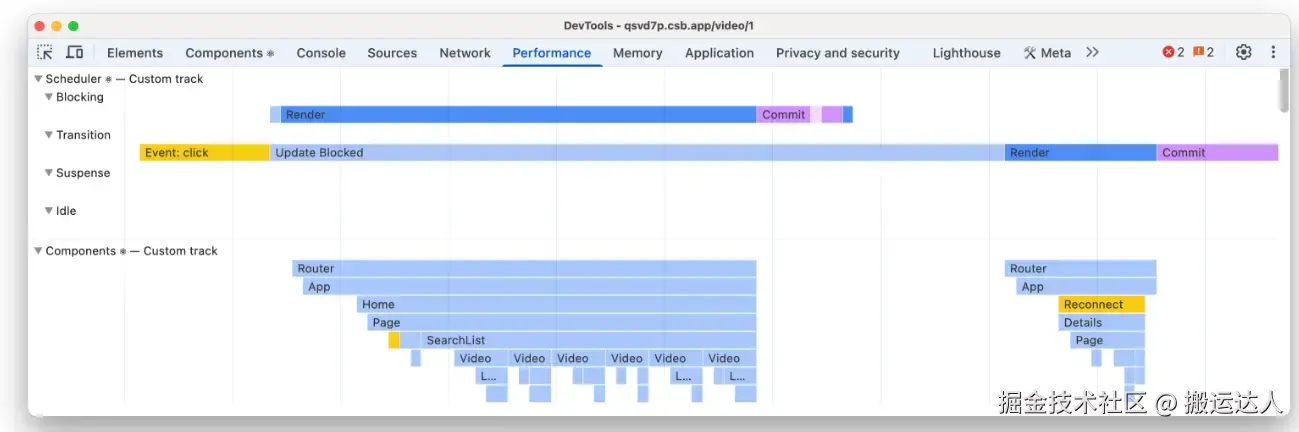Click the vertical scrollbar thumb

(1284, 91)
